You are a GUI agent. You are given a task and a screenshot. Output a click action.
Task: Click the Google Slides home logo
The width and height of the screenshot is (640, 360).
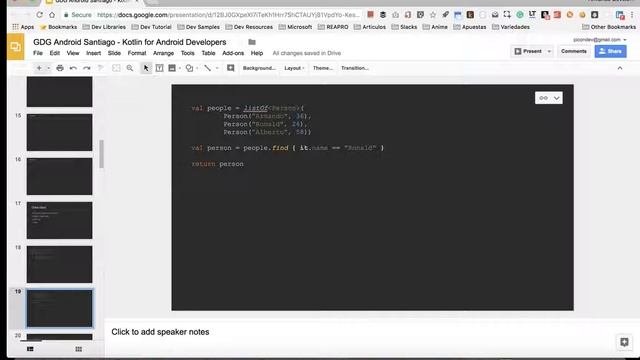(16, 47)
